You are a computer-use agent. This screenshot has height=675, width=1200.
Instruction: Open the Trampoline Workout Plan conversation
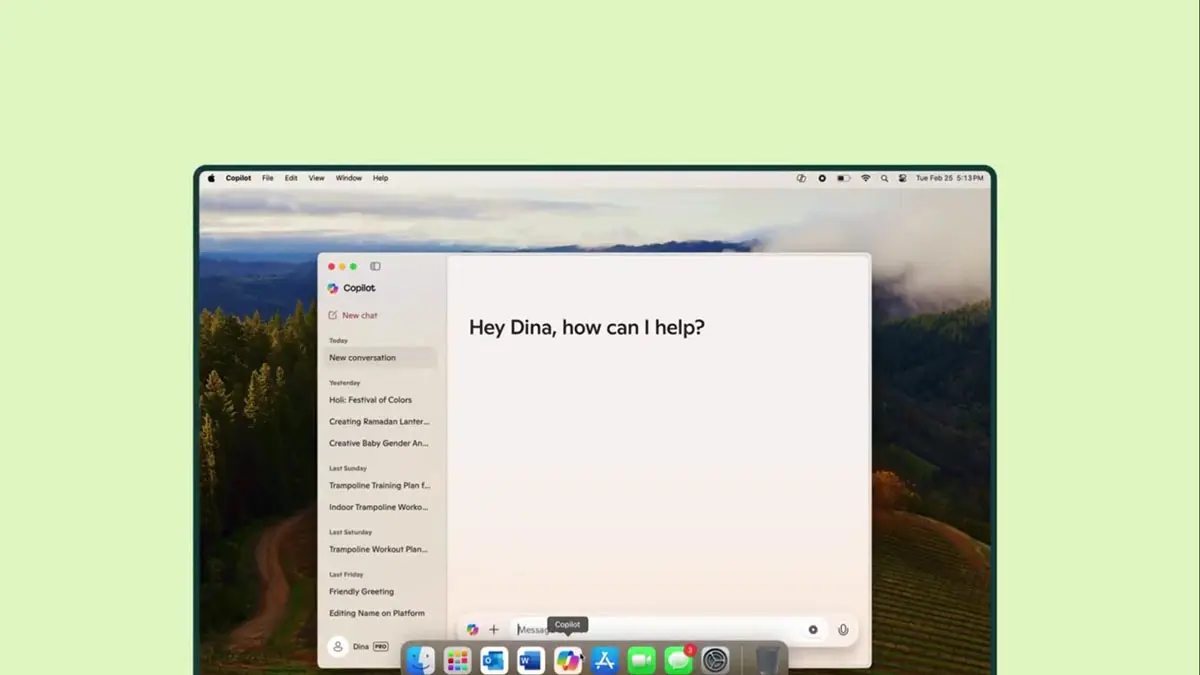pos(378,549)
